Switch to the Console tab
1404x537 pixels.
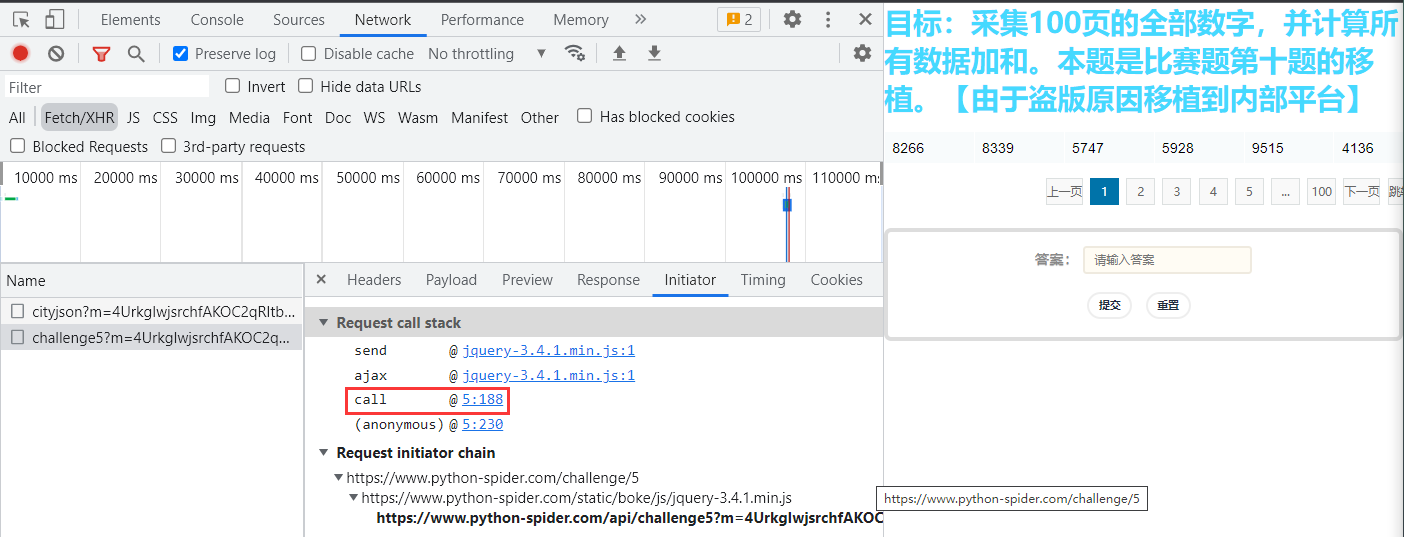click(217, 20)
